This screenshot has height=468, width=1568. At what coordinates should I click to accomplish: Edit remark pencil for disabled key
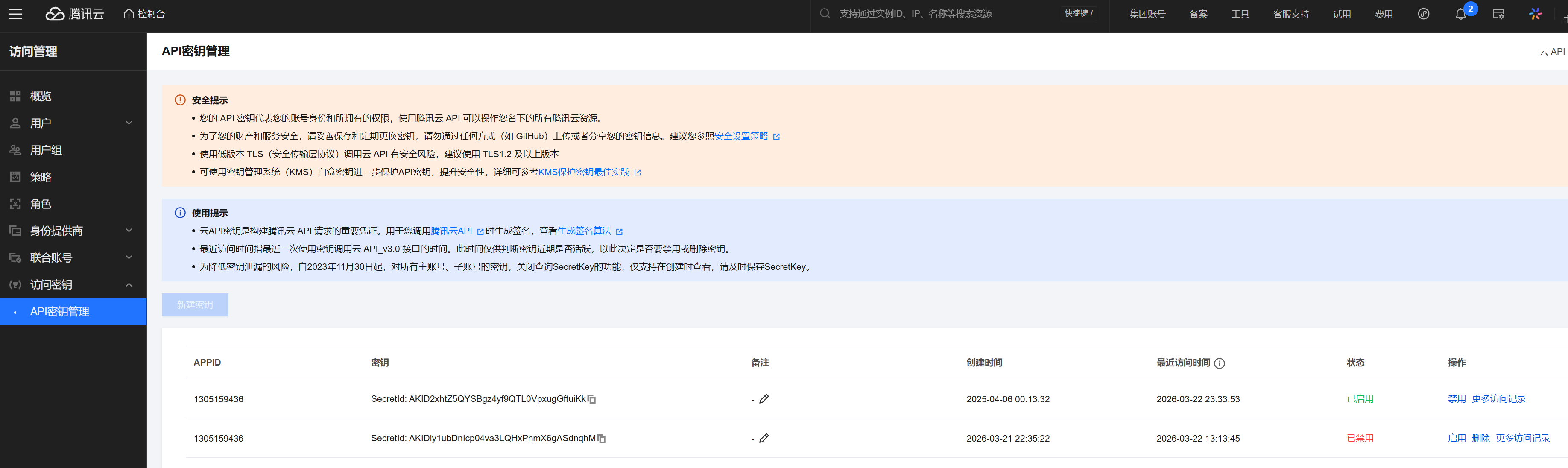click(764, 438)
